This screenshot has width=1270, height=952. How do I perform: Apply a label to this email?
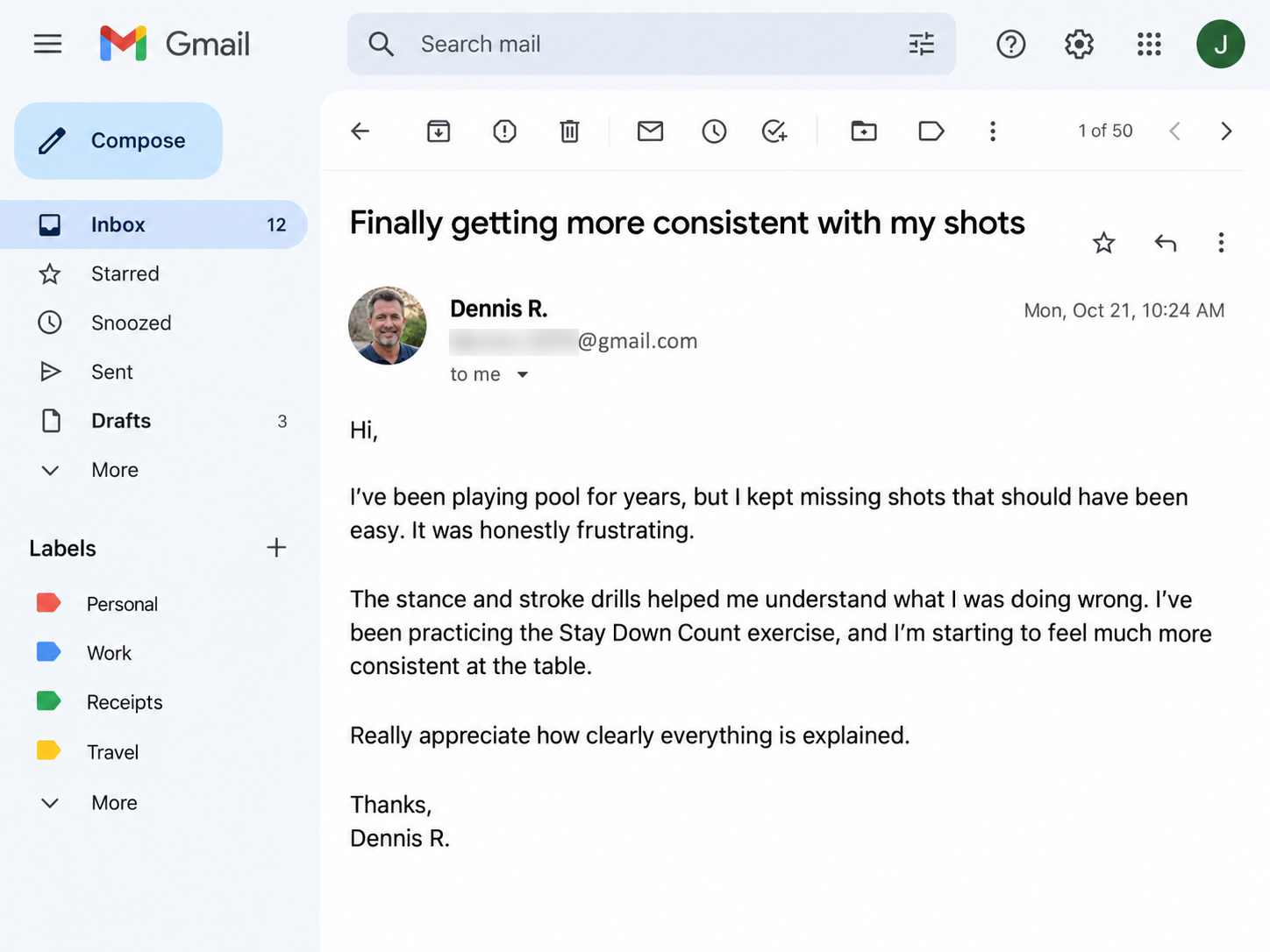[x=931, y=131]
